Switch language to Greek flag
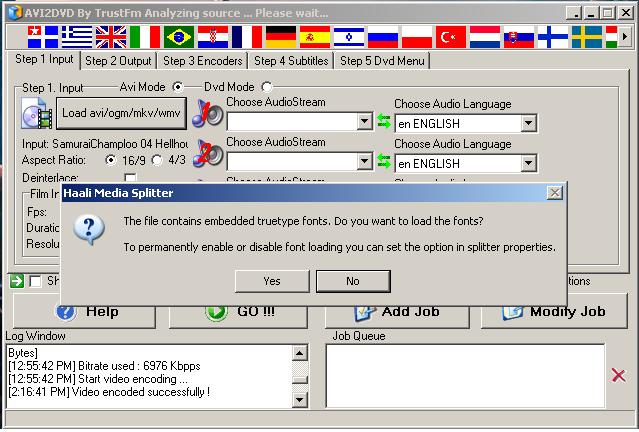The width and height of the screenshot is (639, 432). click(x=77, y=37)
